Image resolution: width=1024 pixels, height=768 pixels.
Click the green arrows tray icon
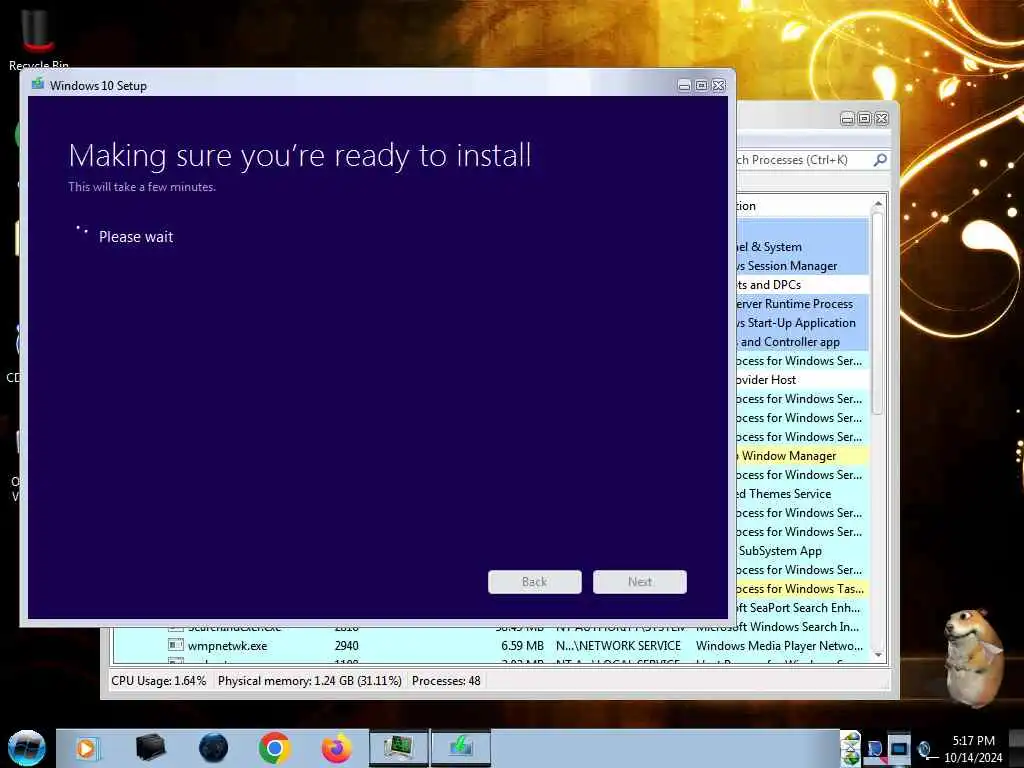point(850,748)
